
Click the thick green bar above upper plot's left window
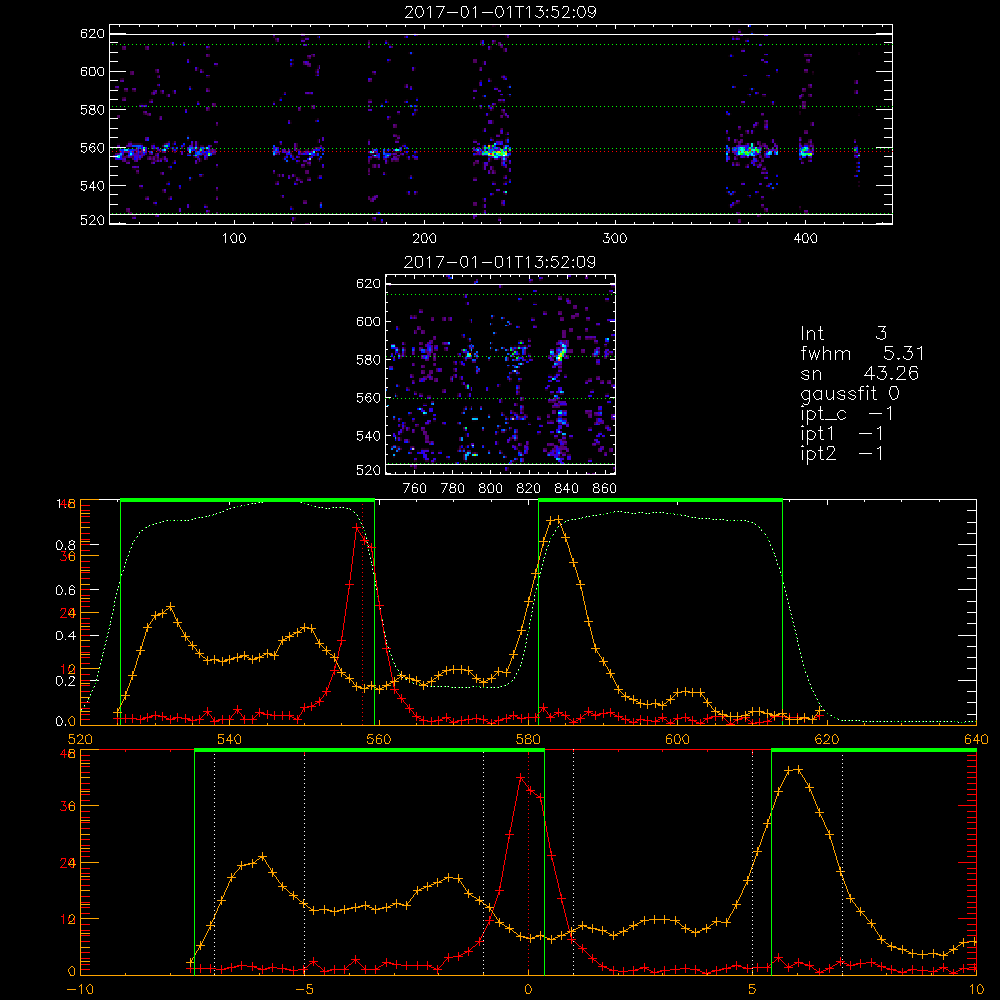247,500
